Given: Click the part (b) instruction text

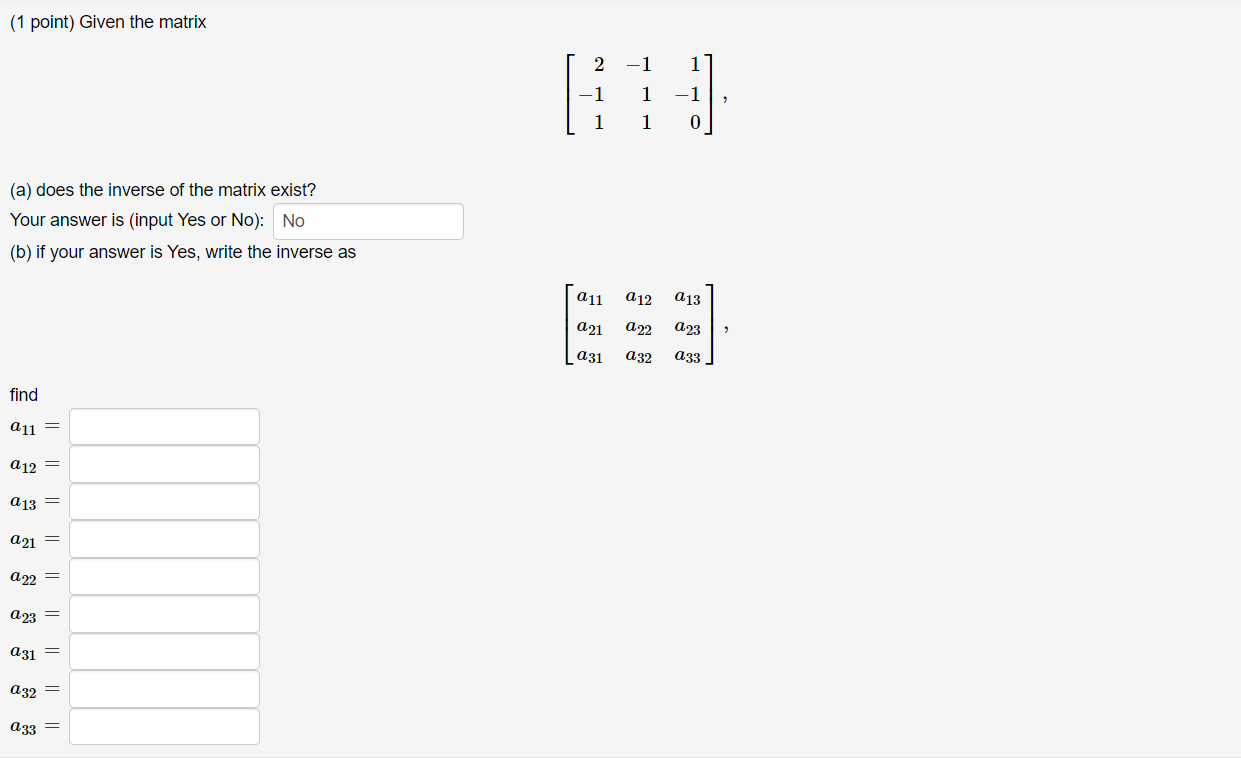Looking at the screenshot, I should click(181, 251).
